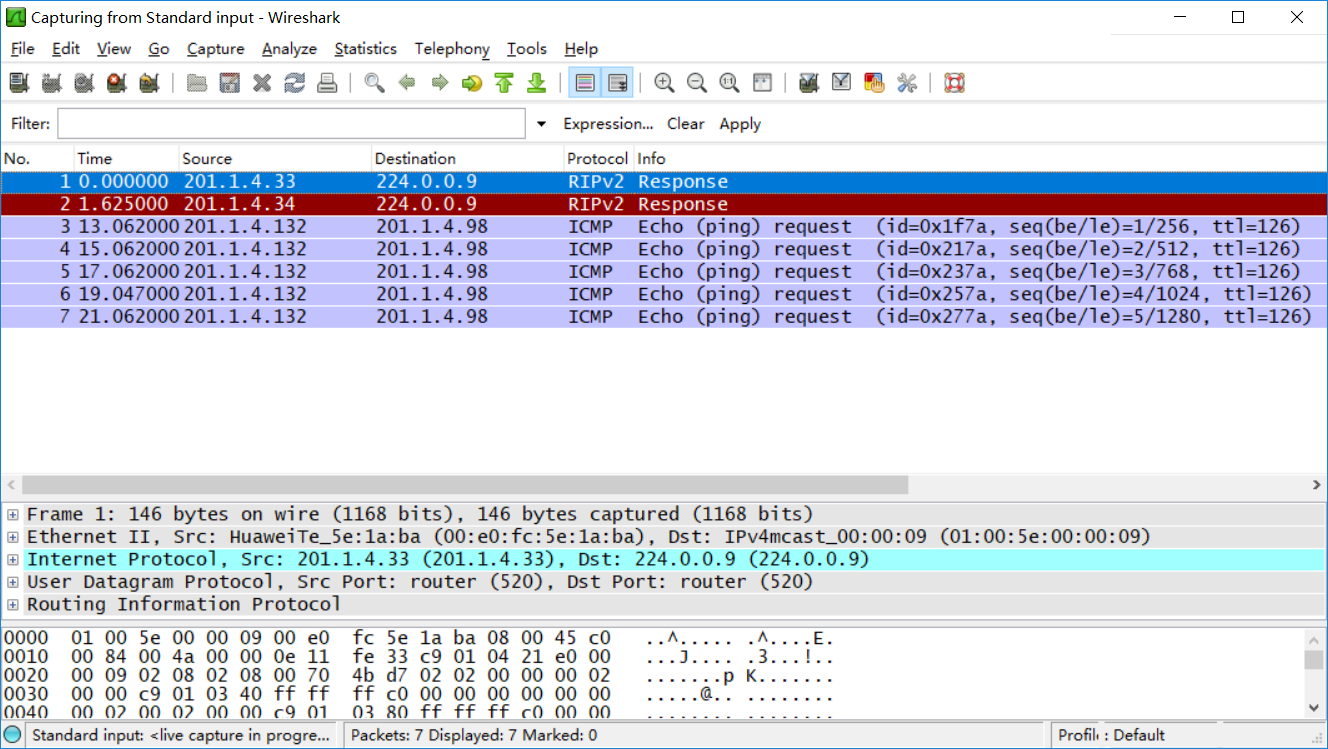Viewport: 1328px width, 749px height.
Task: Stop the running live capture
Action: [117, 83]
